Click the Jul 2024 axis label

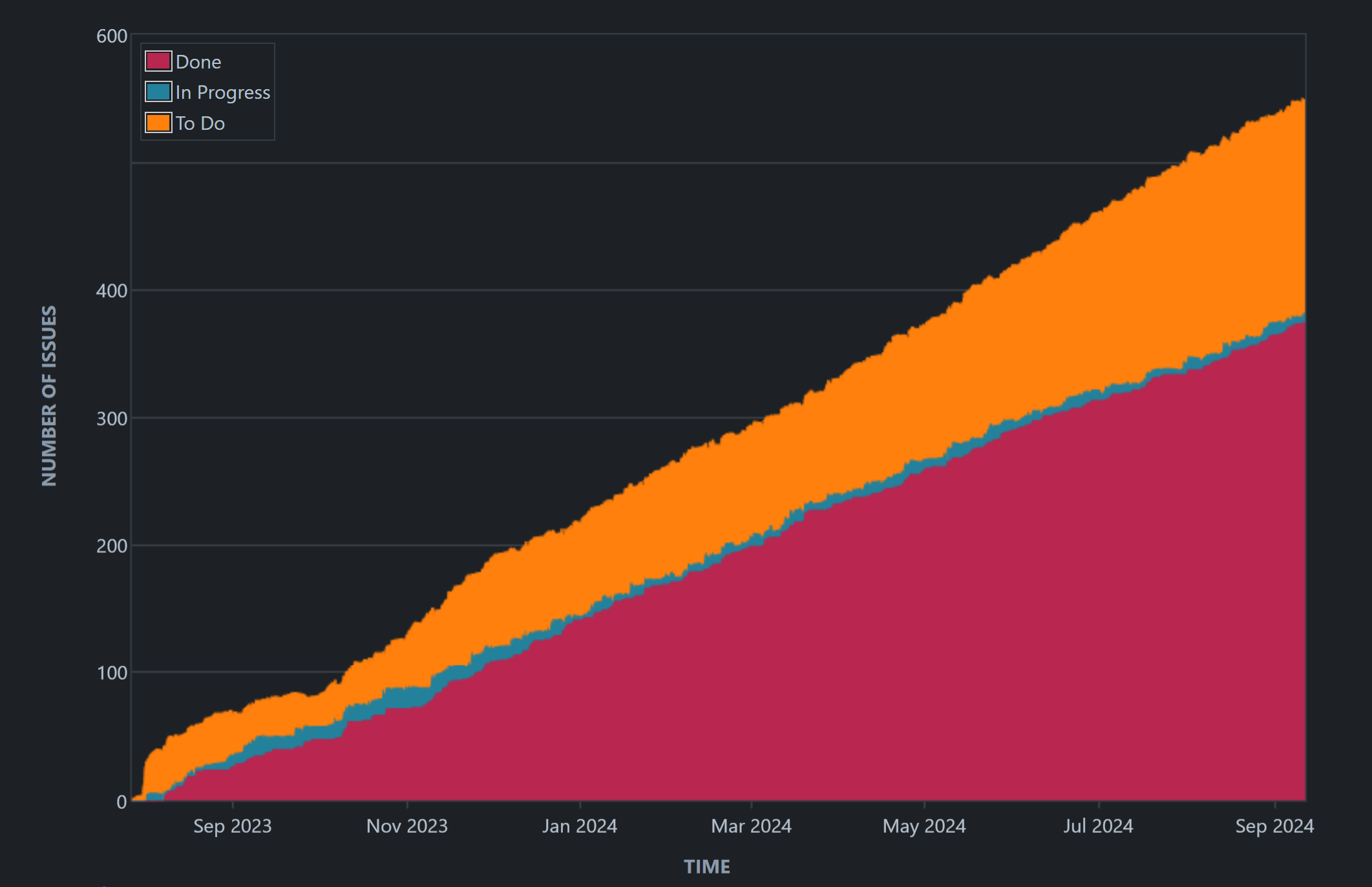tap(1099, 826)
